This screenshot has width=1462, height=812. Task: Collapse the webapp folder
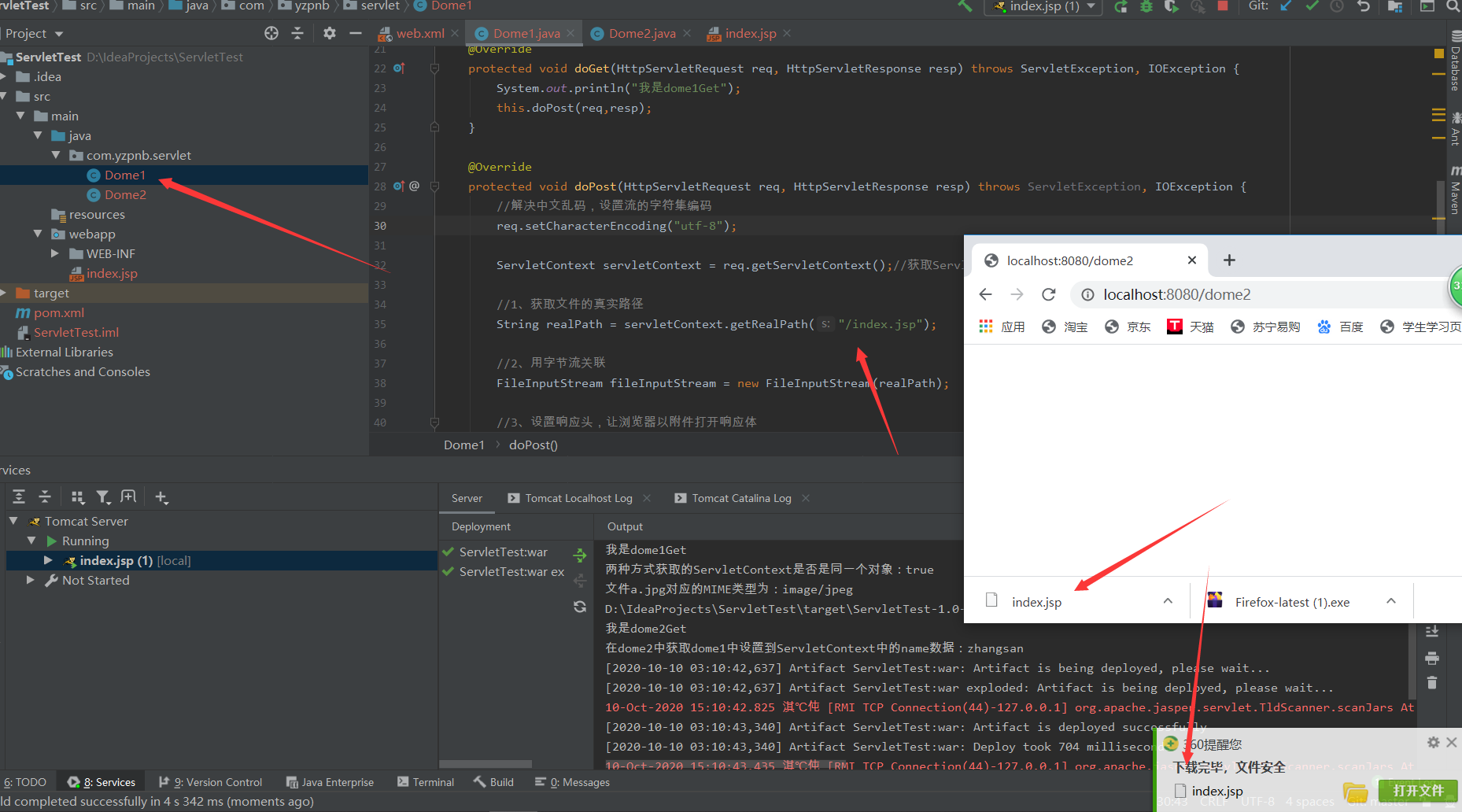click(x=39, y=234)
